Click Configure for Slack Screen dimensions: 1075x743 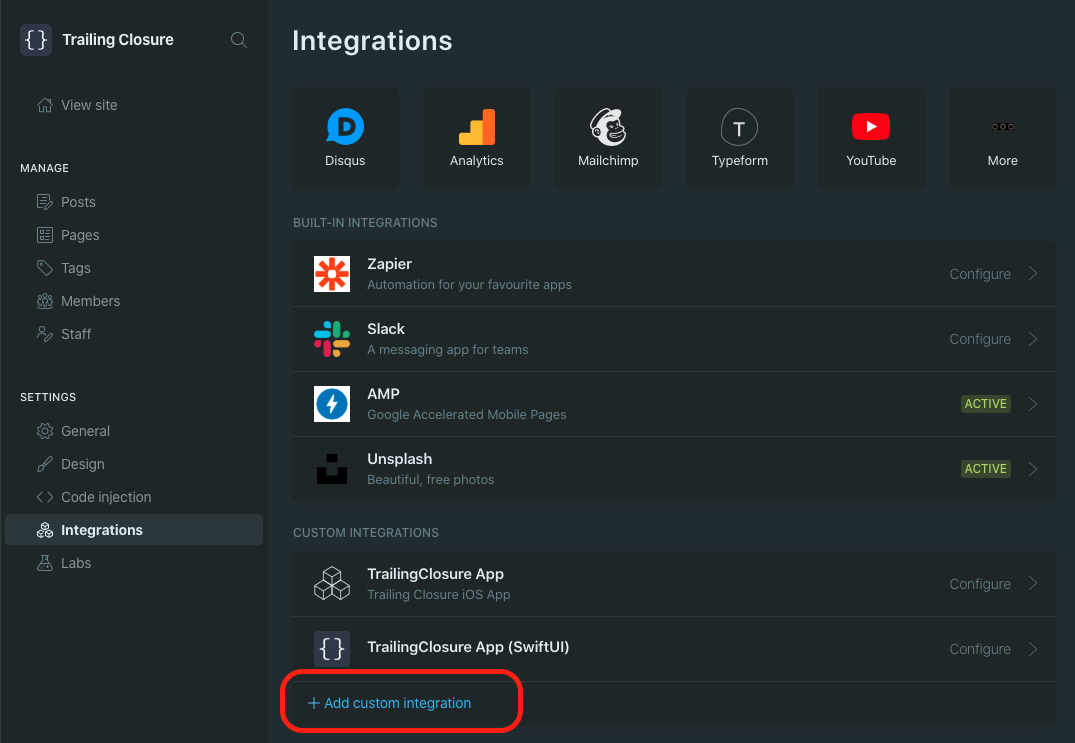coord(980,339)
